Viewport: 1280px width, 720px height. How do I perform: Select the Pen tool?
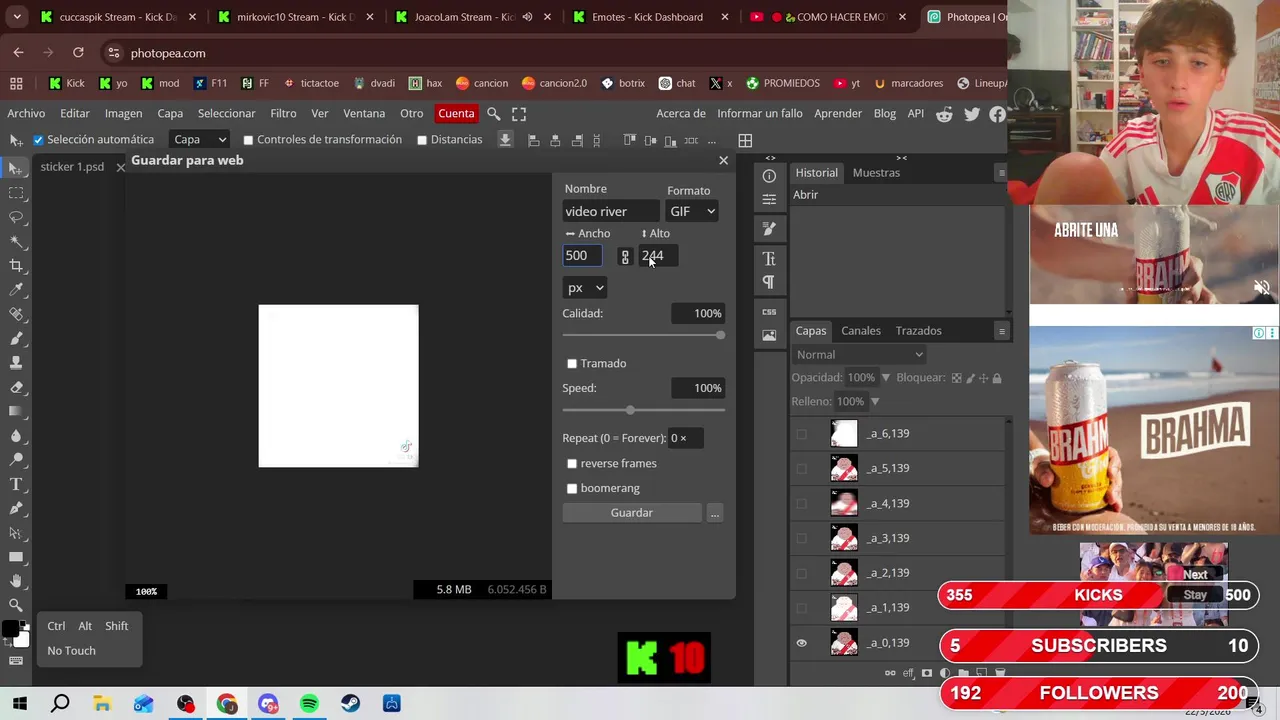coord(16,508)
